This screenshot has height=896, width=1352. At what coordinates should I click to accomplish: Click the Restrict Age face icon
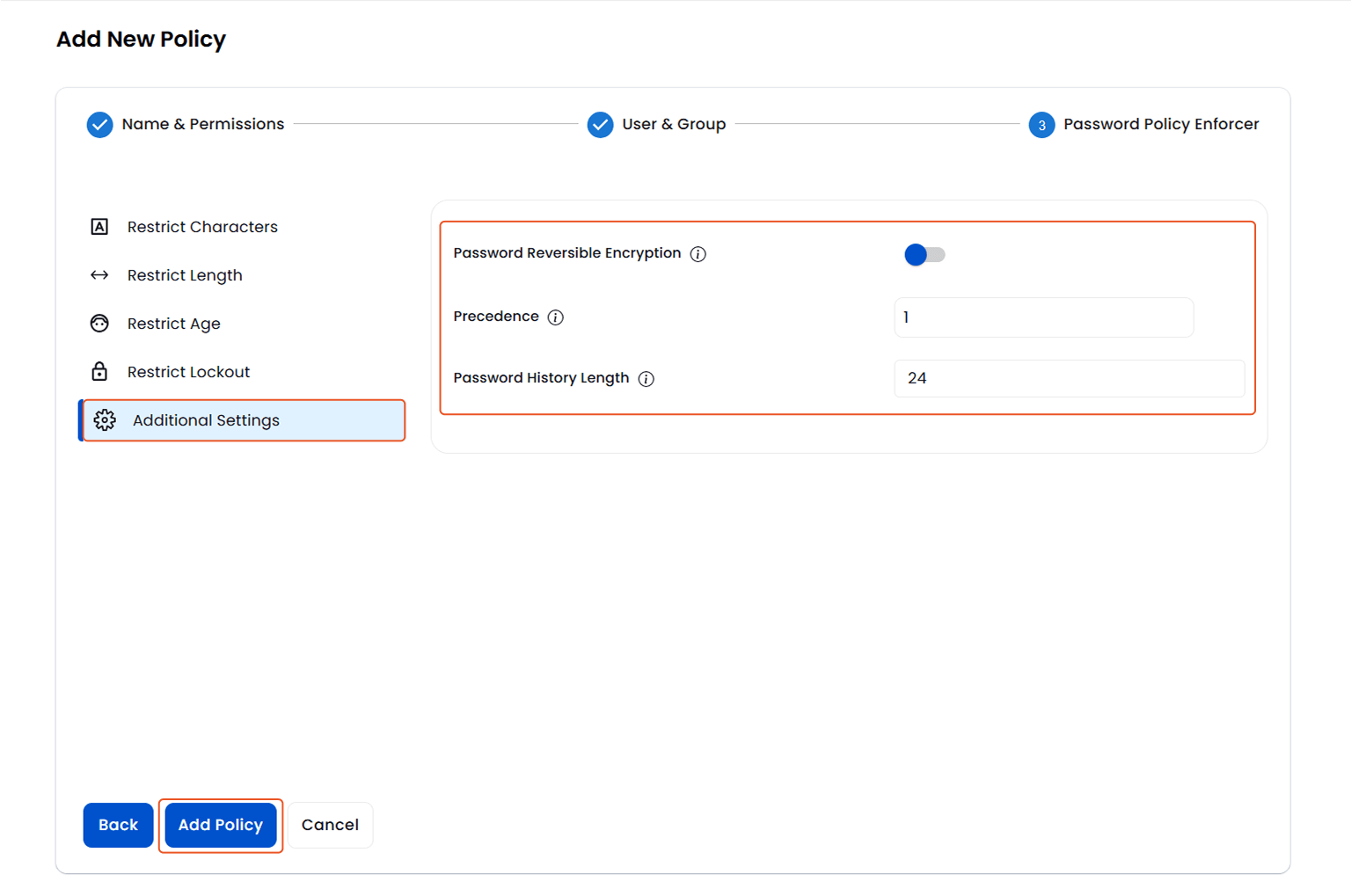coord(99,323)
